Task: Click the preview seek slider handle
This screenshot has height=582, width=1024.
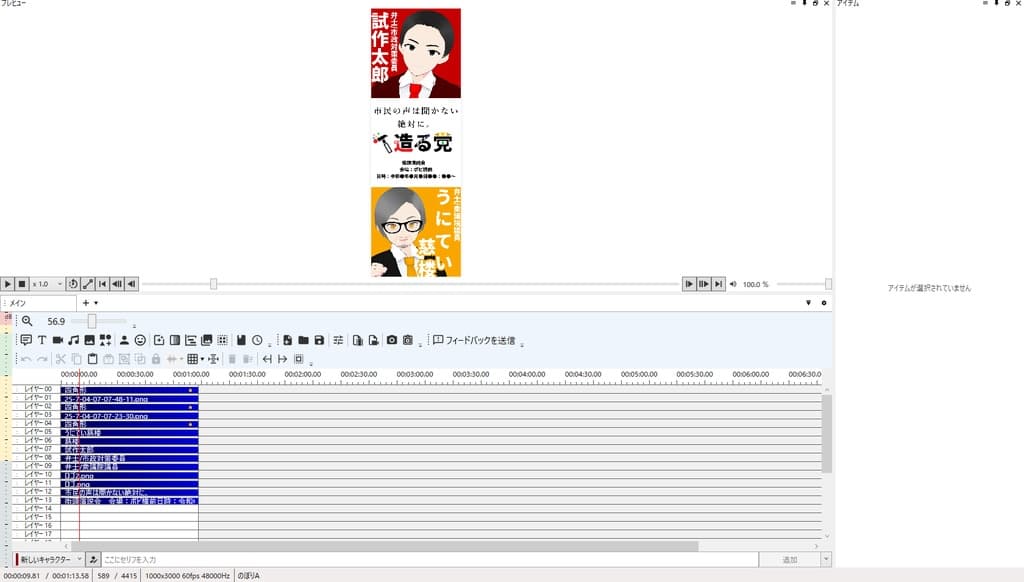Action: [x=214, y=284]
